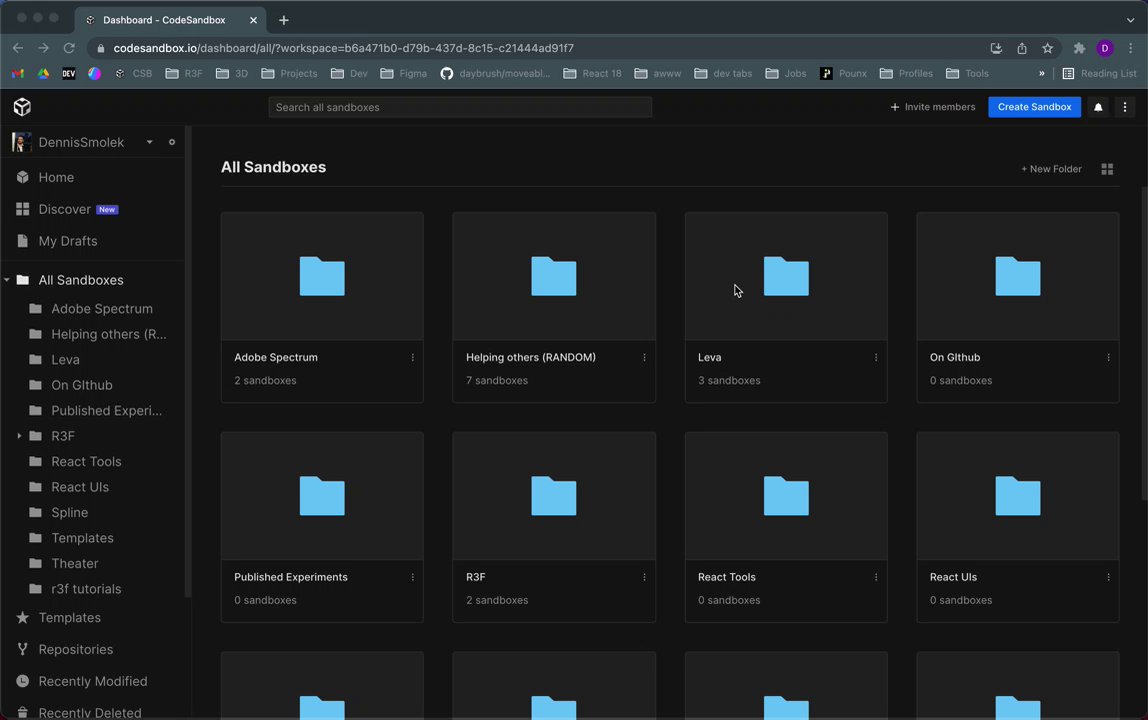Click the New Folder button
Screen dimensions: 1148x720
point(1051,169)
